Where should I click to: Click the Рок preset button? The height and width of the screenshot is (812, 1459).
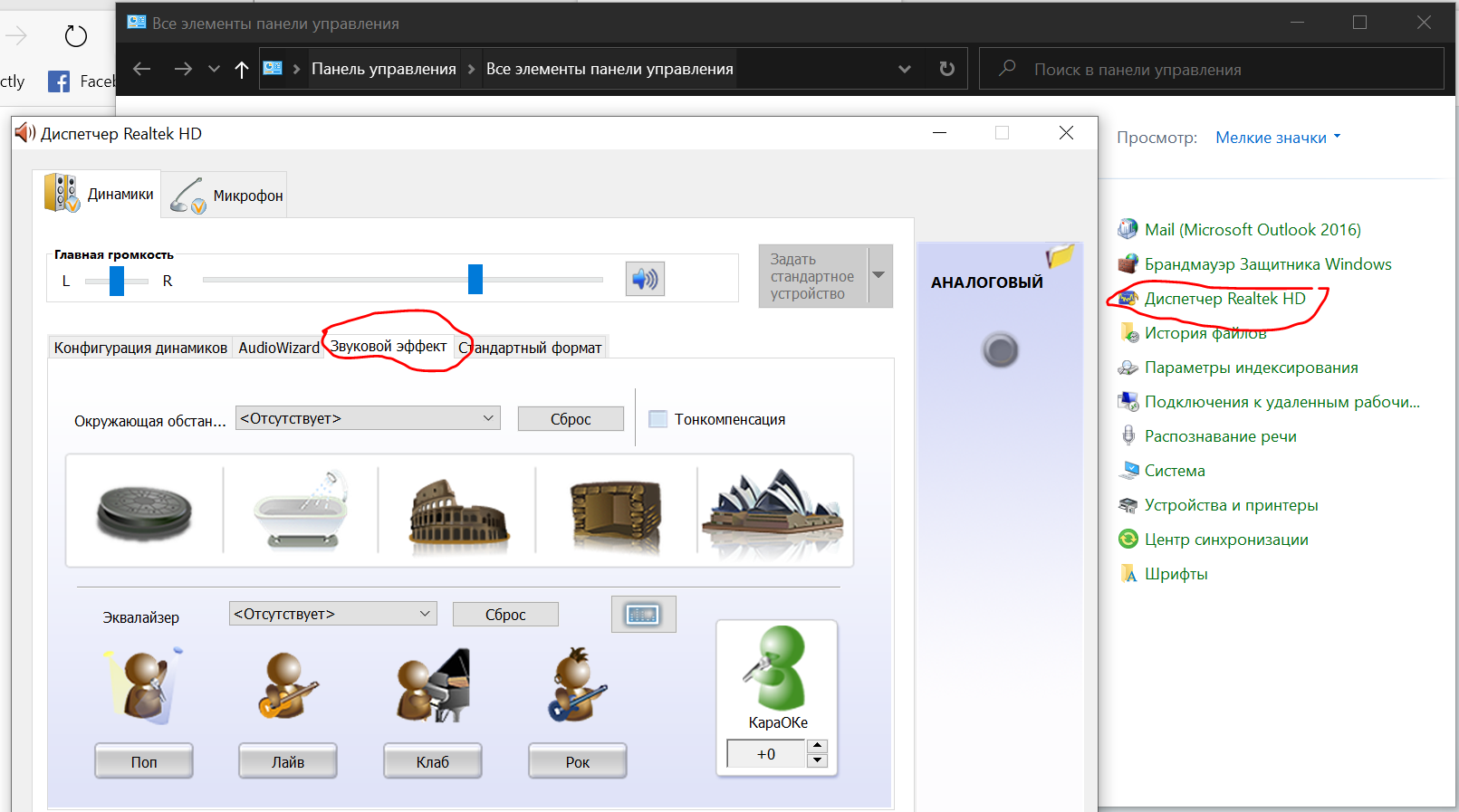tap(578, 761)
